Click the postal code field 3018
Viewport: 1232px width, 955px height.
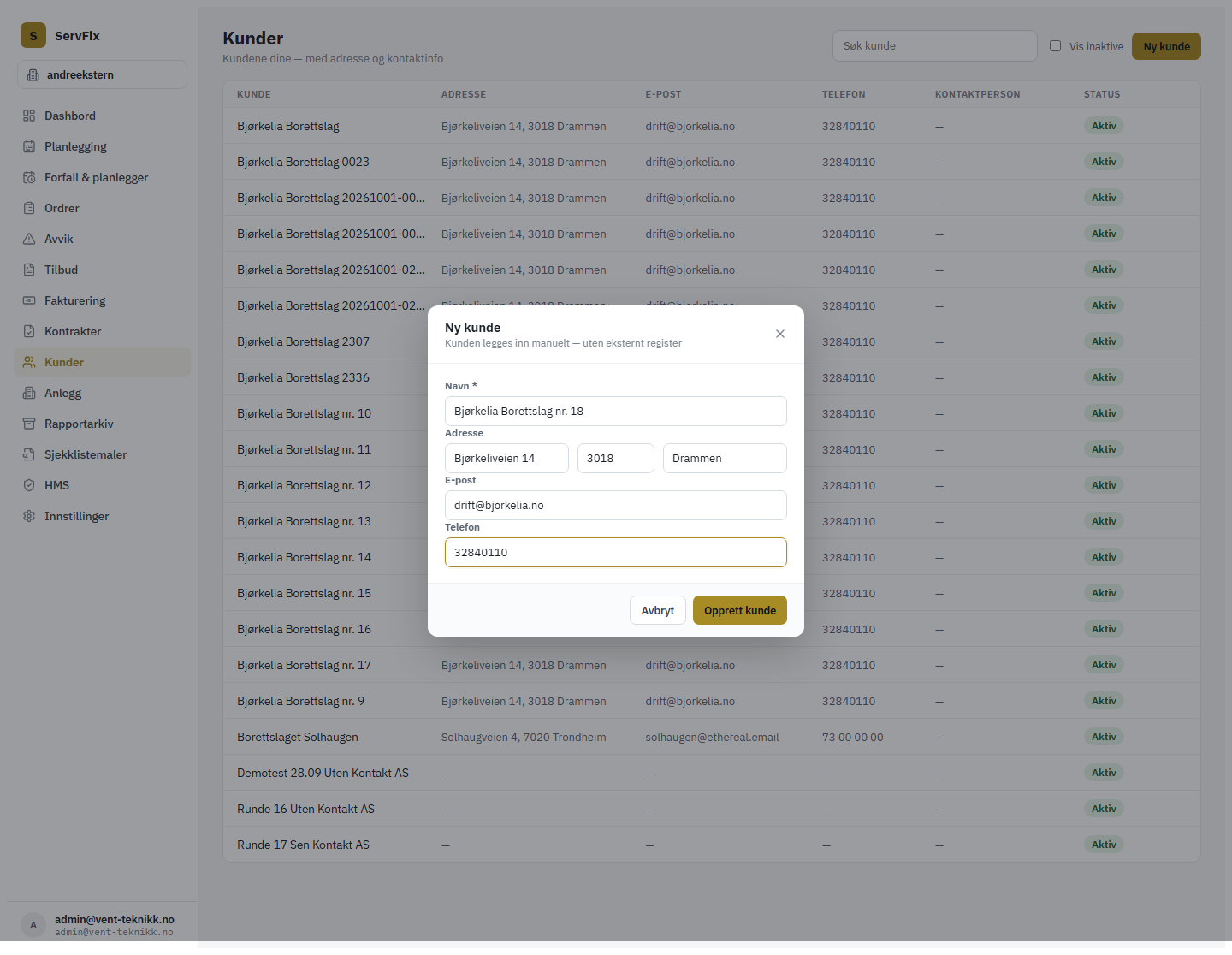pyautogui.click(x=616, y=458)
